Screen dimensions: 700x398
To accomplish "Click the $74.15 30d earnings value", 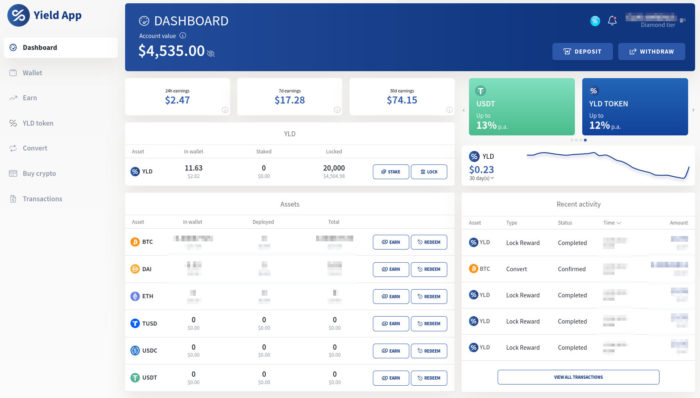I will click(402, 100).
